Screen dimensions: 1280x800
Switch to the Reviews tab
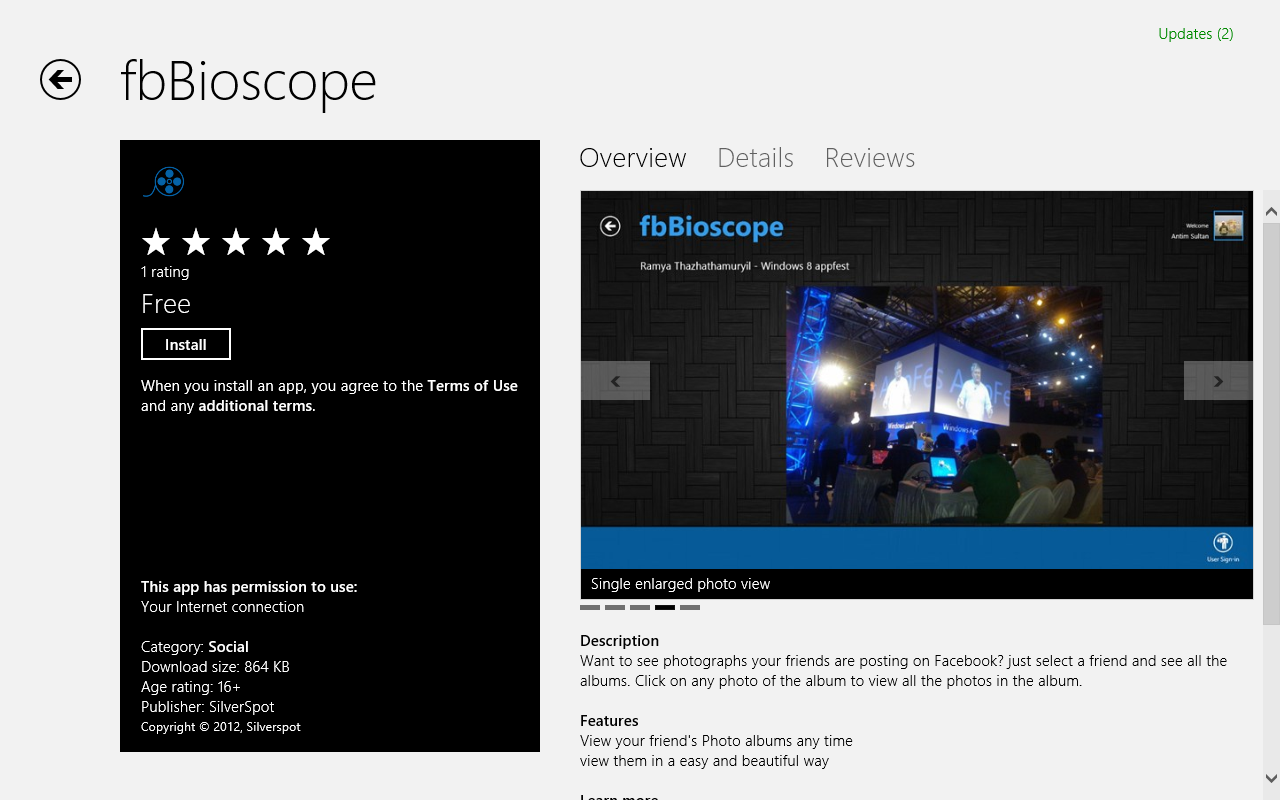(870, 158)
